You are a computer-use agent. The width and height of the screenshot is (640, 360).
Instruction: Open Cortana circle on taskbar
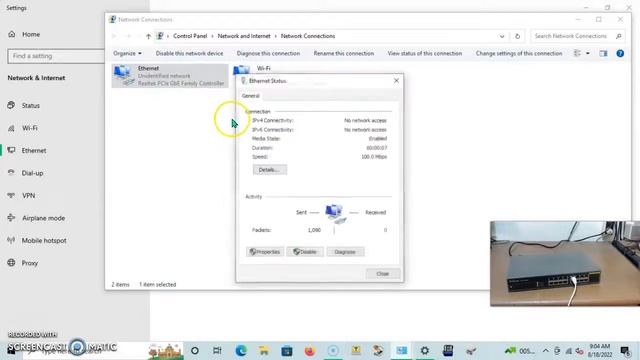click(x=195, y=351)
